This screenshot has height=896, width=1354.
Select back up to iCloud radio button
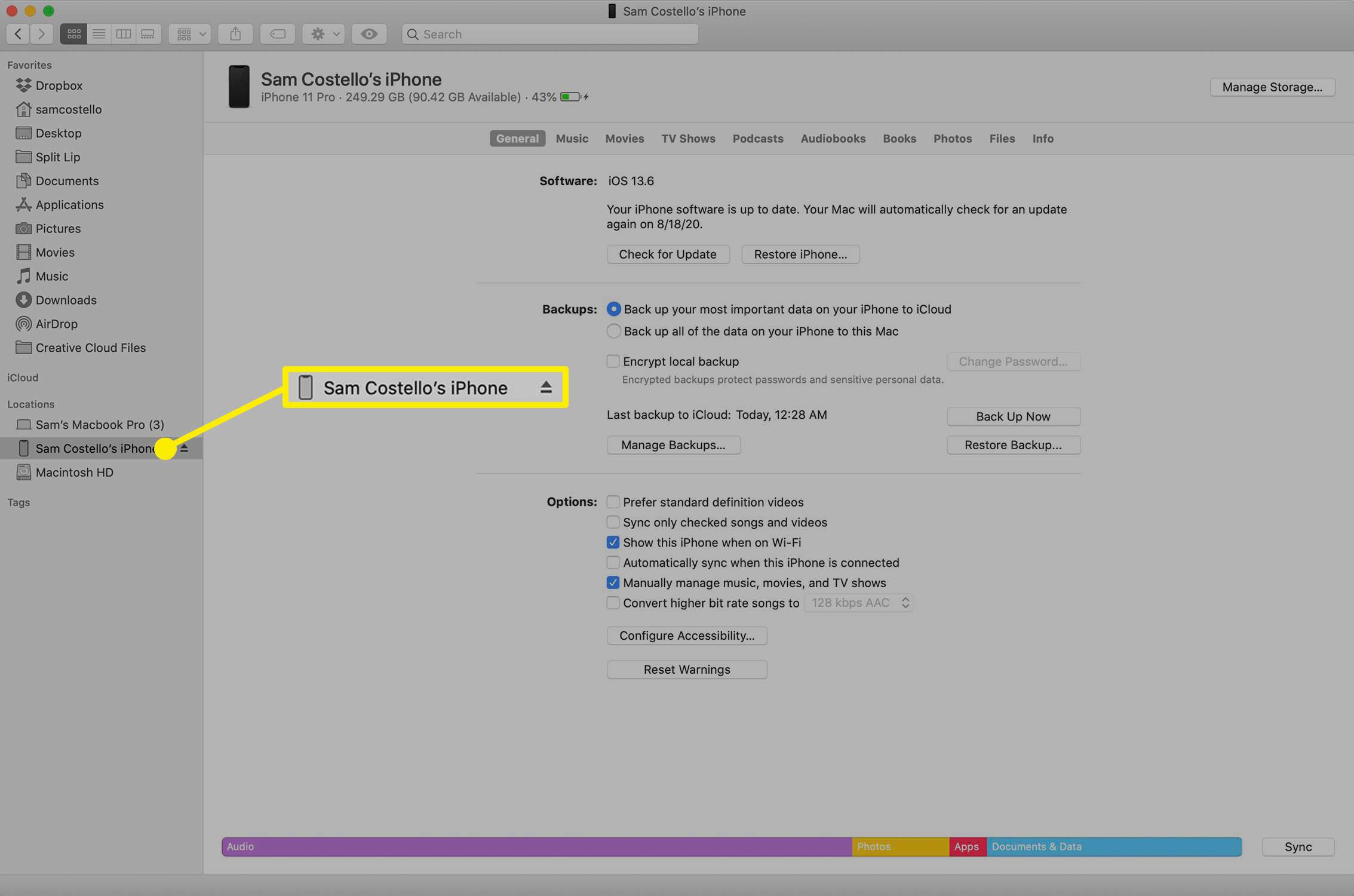click(613, 309)
